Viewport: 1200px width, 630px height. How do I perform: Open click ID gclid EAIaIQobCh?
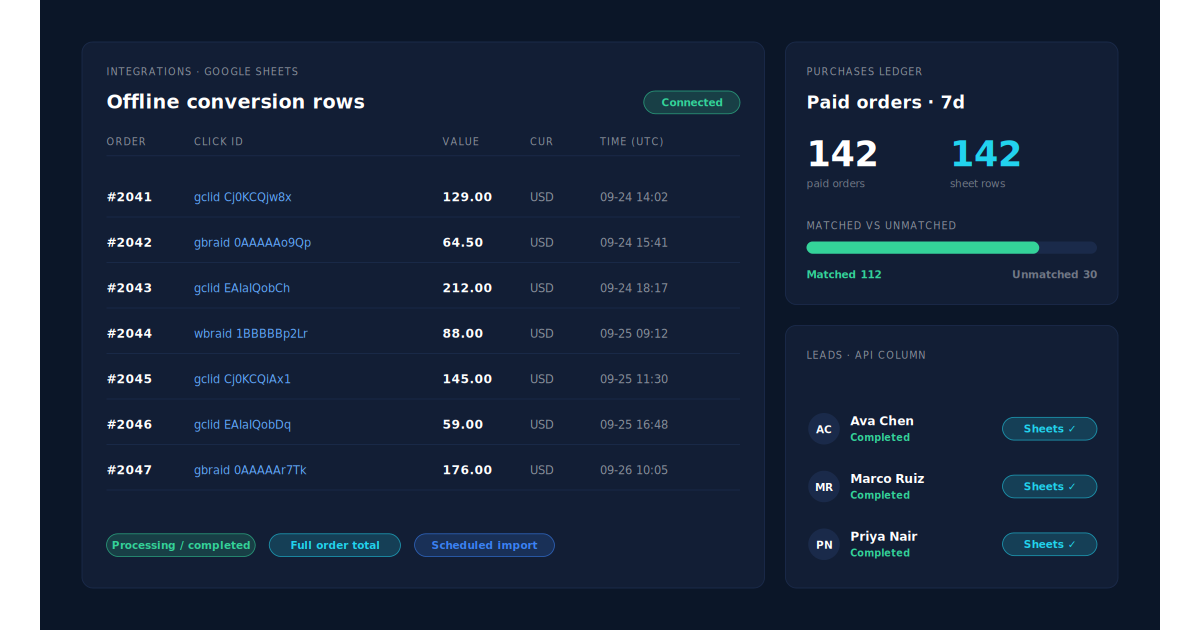point(242,288)
